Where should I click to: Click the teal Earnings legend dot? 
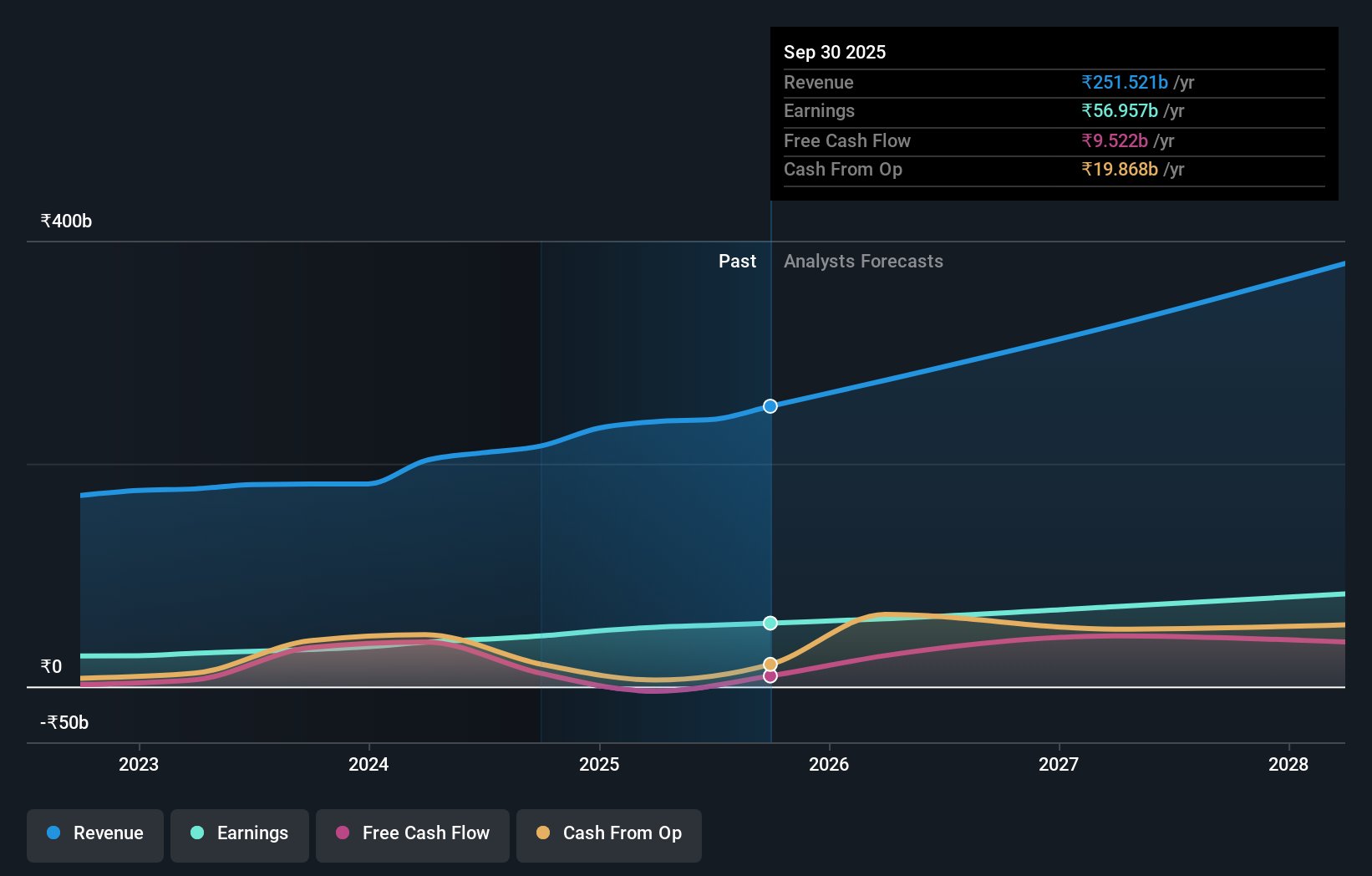point(197,833)
